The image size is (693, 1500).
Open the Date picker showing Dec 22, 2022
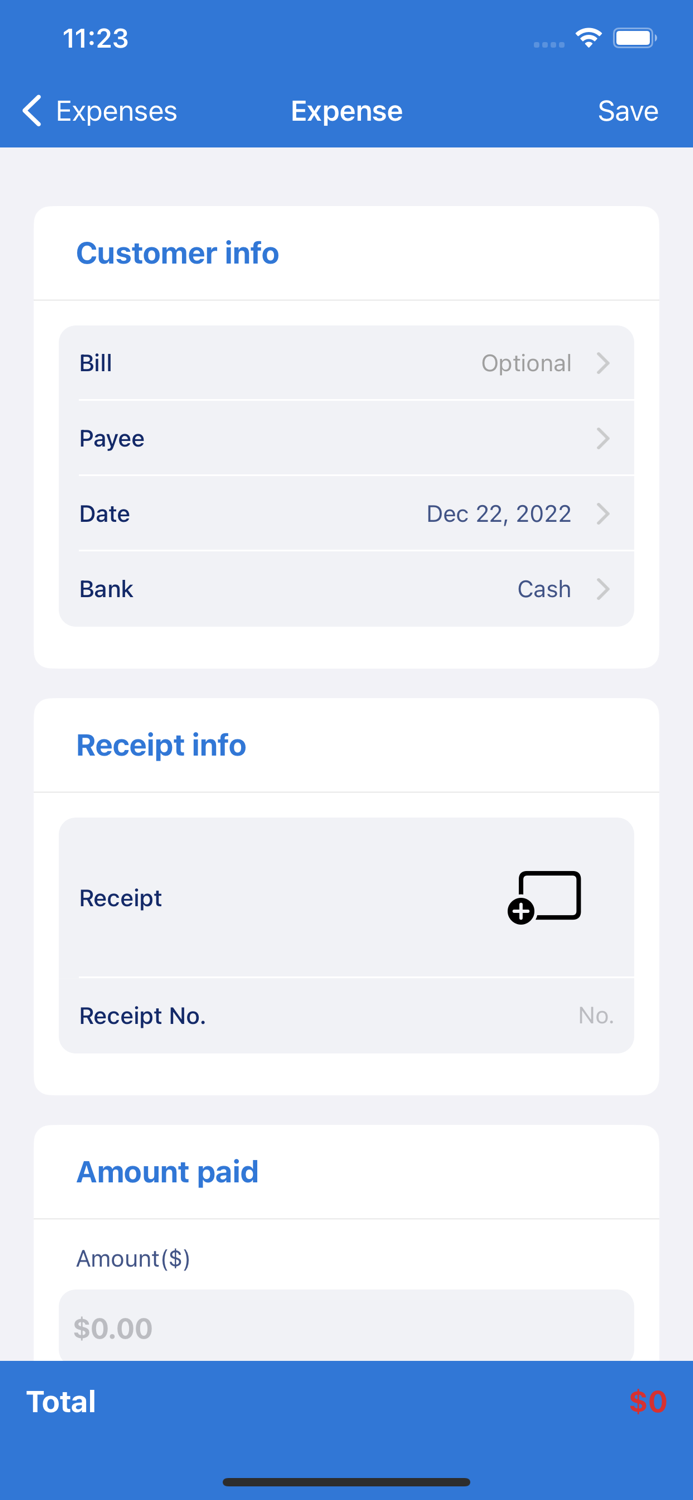[499, 513]
